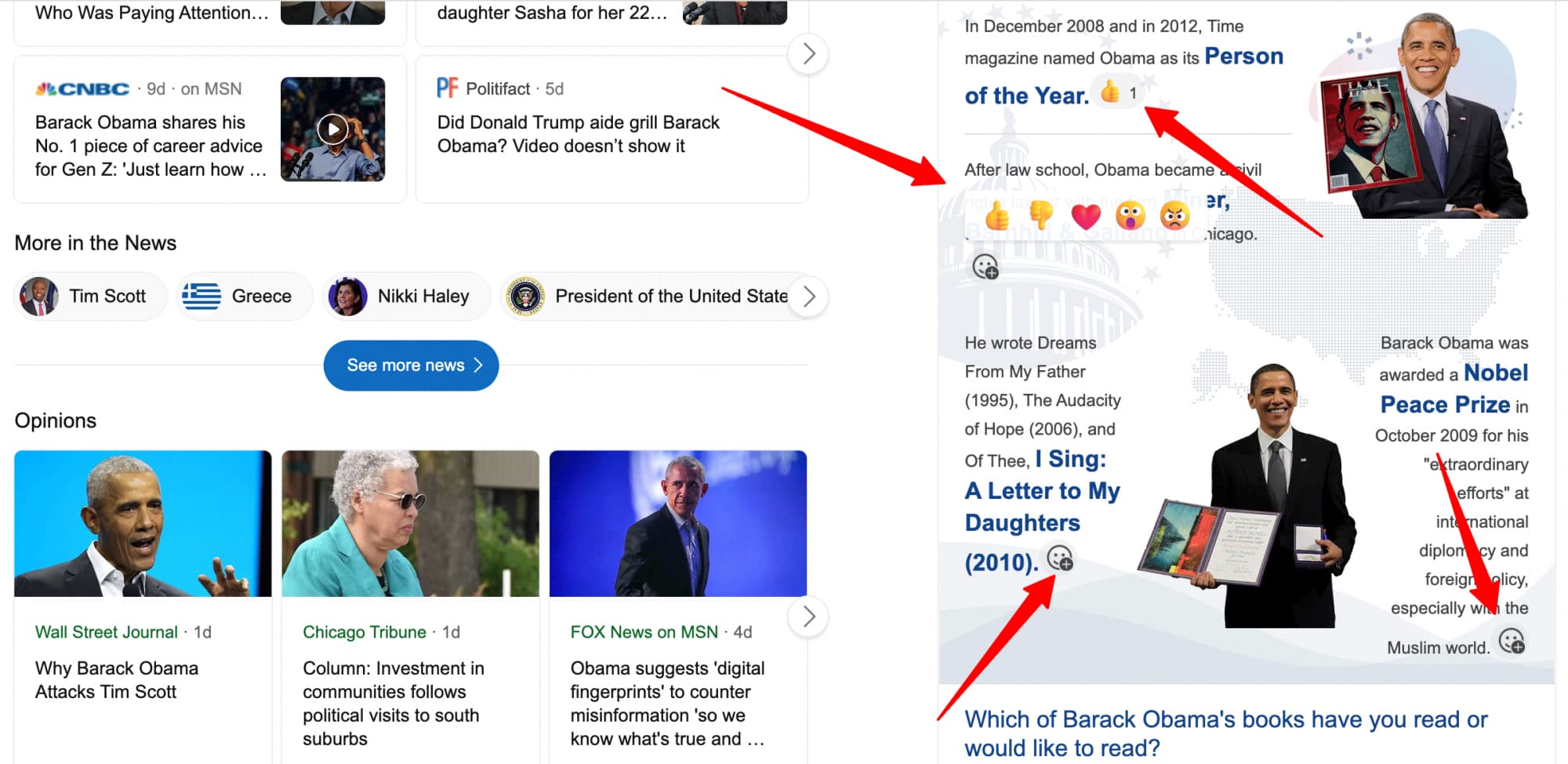Show next Opinions articles with arrow
This screenshot has height=764, width=1568.
(809, 617)
